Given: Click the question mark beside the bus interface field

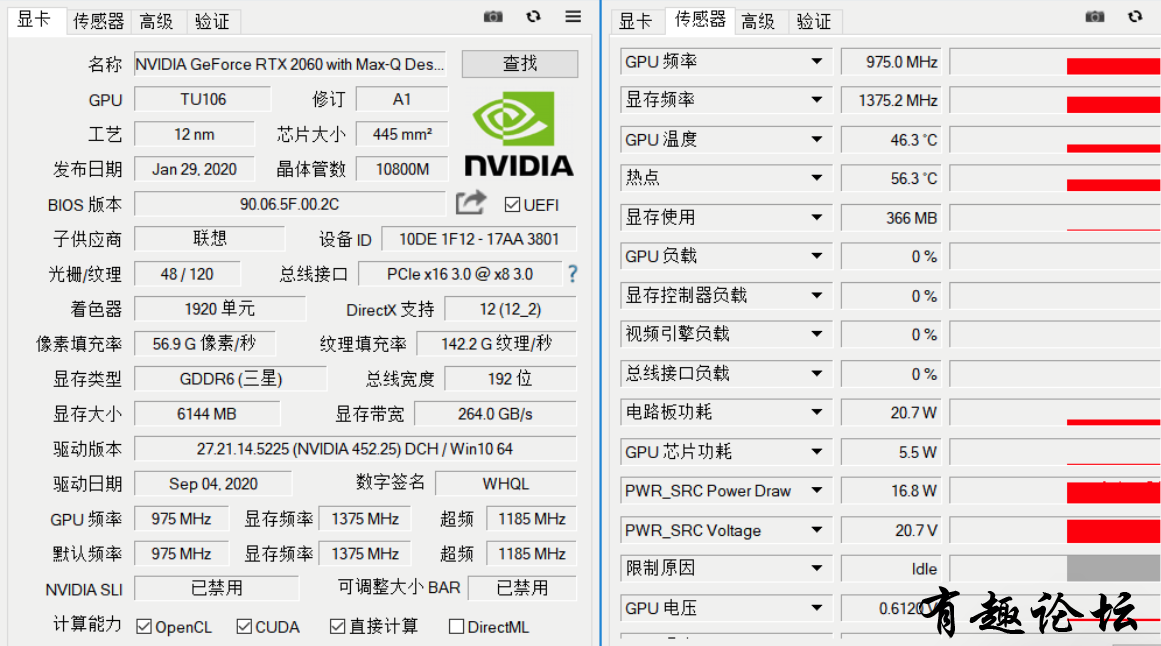Looking at the screenshot, I should pyautogui.click(x=572, y=274).
